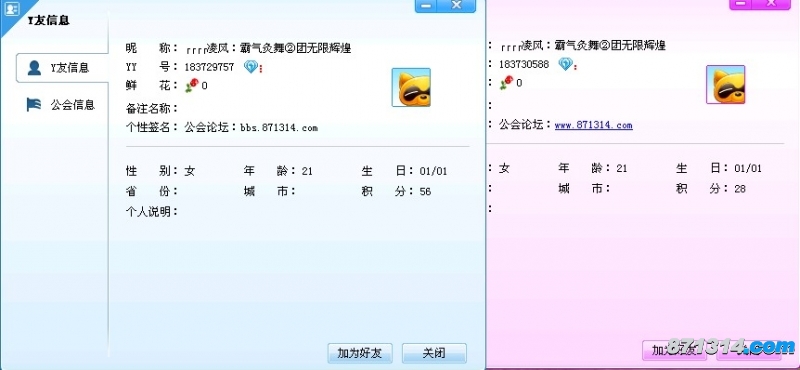Click the cat avatar in pink window

click(726, 84)
